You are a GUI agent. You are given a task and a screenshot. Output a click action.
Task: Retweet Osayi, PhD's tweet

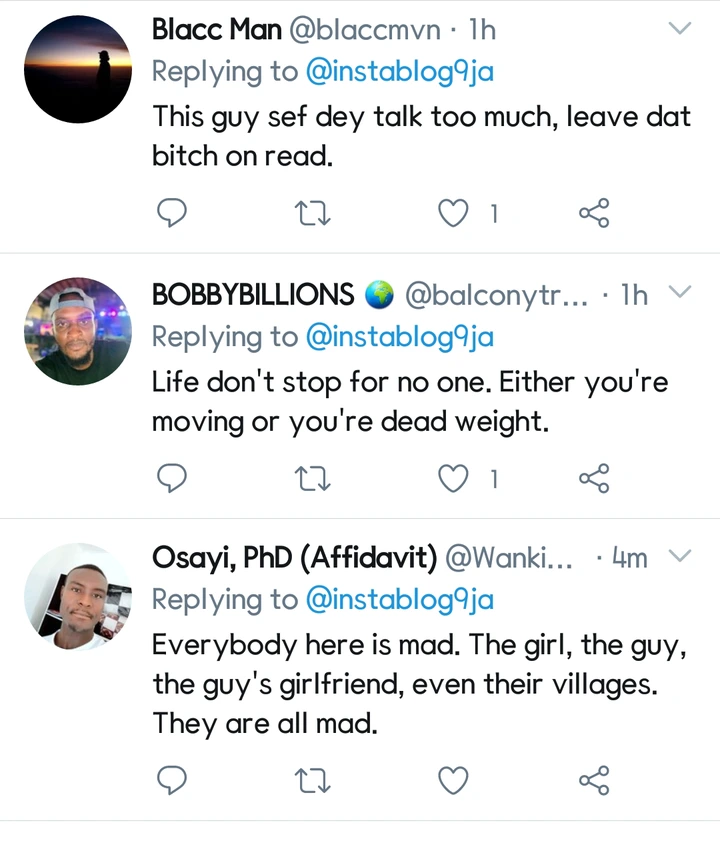tap(315, 779)
